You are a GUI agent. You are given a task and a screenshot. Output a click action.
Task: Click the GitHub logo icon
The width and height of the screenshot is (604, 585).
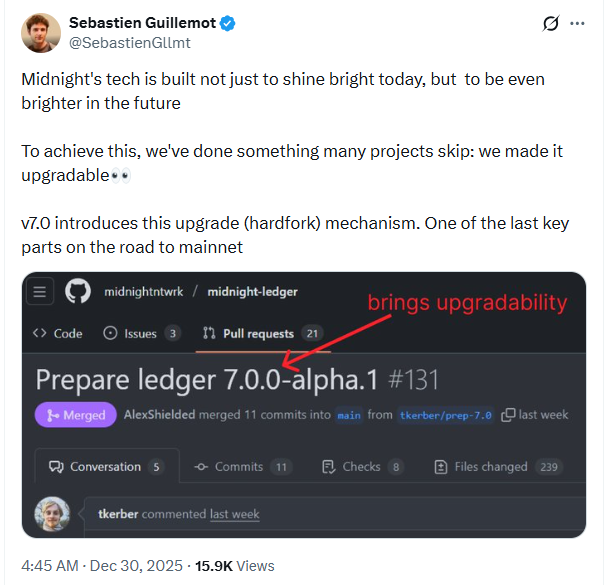tap(77, 292)
